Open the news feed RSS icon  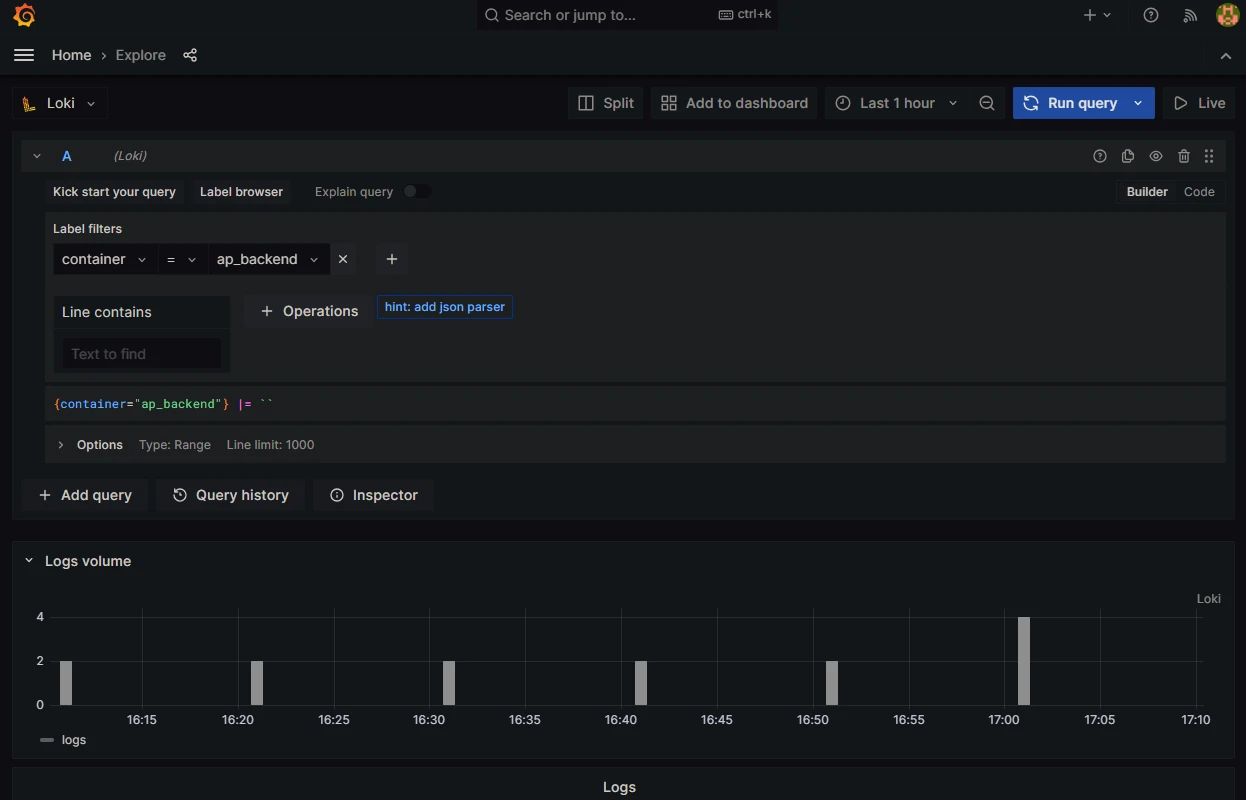coord(1189,15)
